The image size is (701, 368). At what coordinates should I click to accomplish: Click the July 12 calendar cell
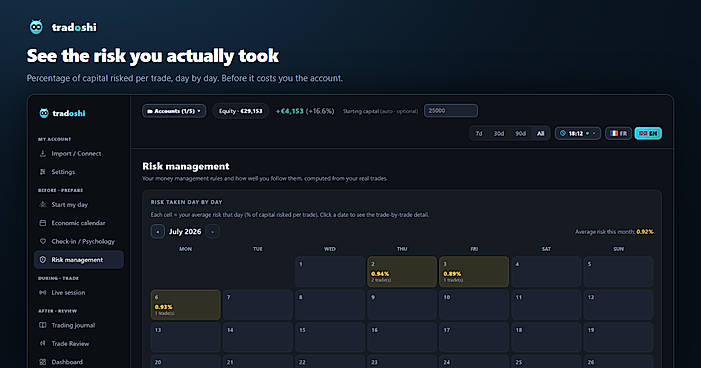pyautogui.click(x=618, y=305)
